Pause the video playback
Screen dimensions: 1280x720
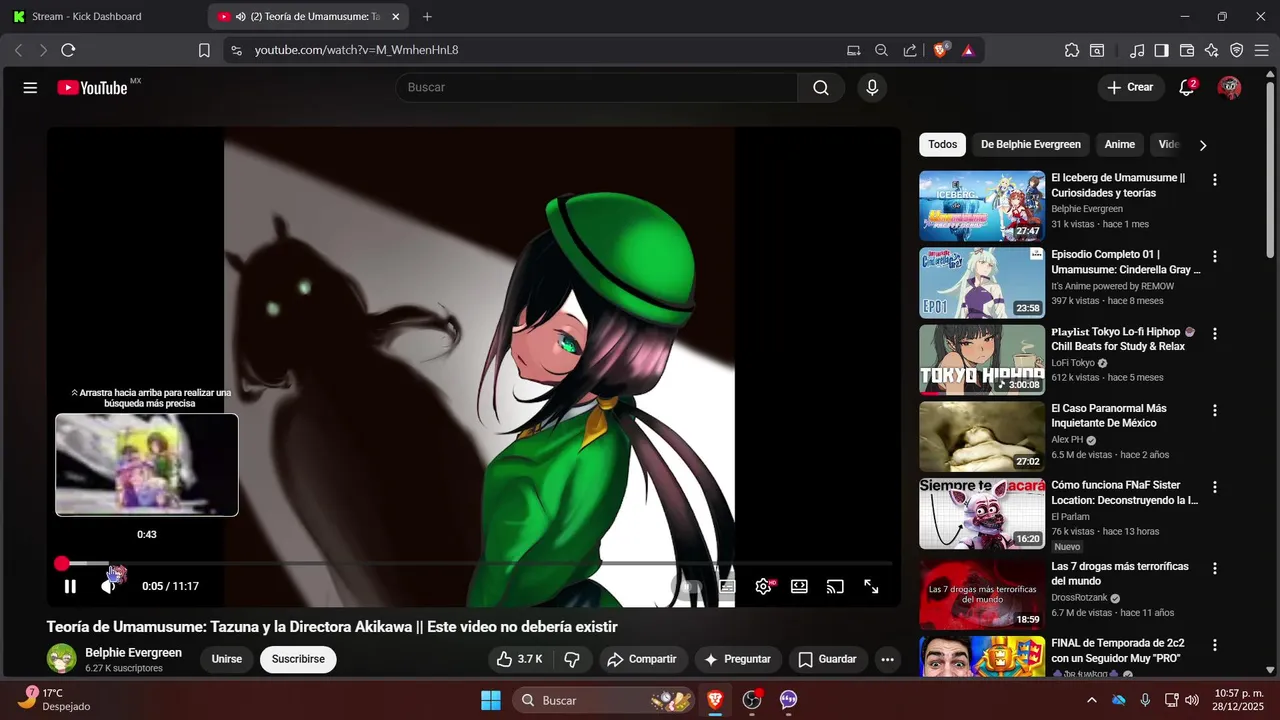[x=70, y=587]
